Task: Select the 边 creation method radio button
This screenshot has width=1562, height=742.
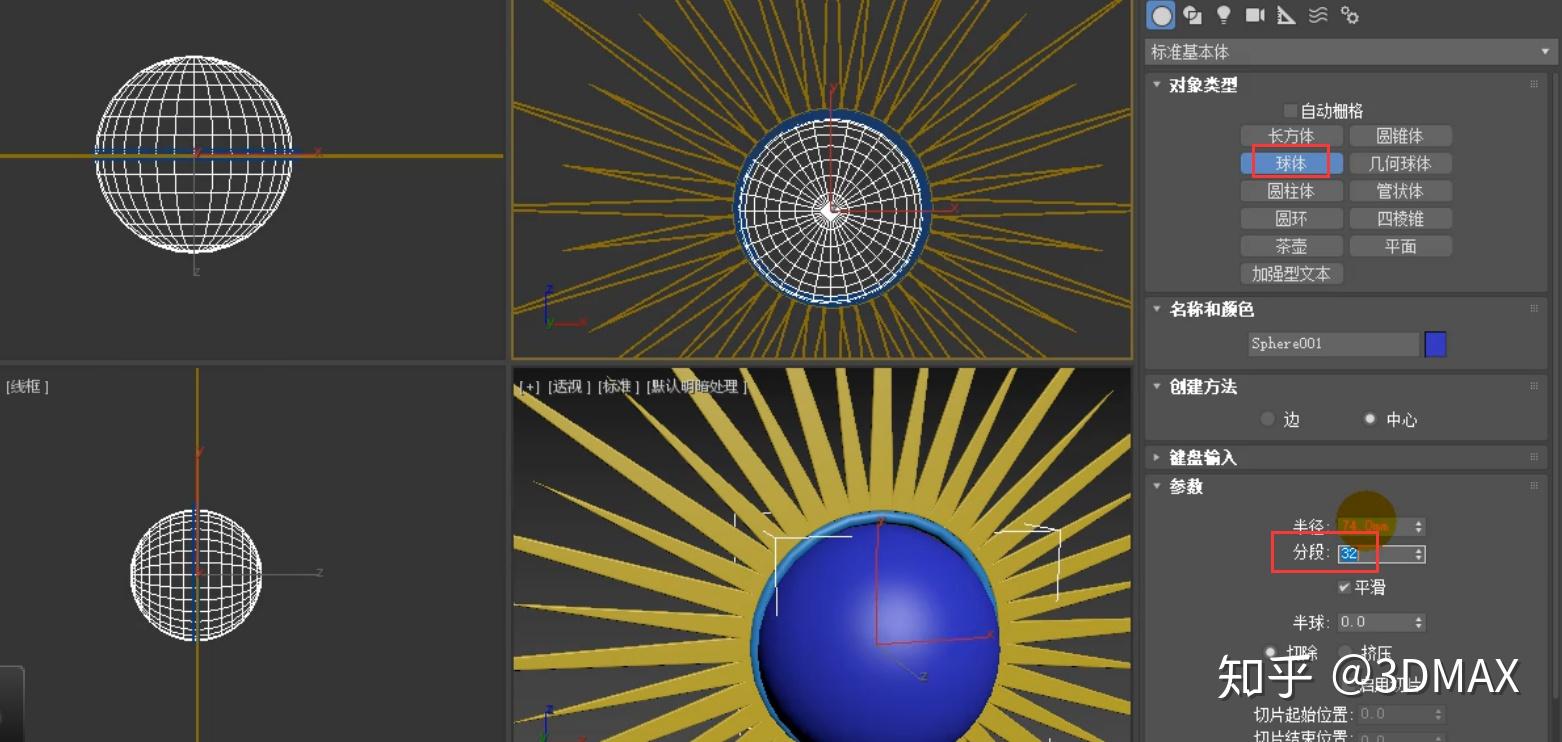Action: coord(1267,420)
